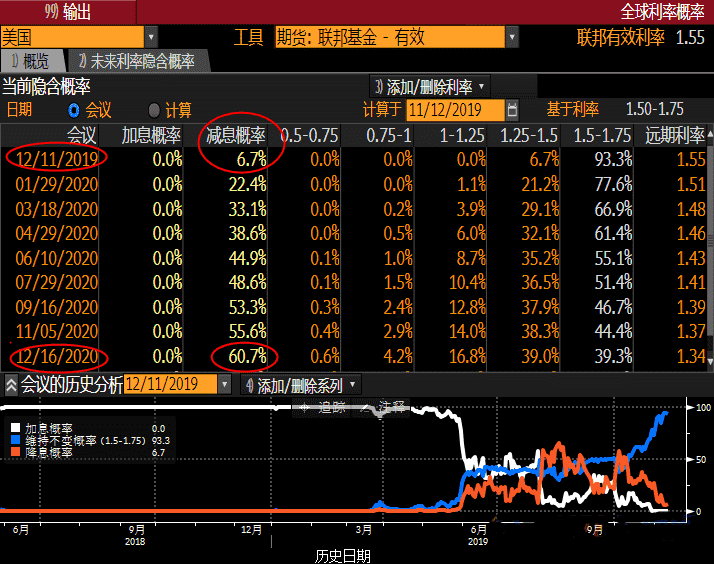Select the 会议 radio button

[x=73, y=110]
